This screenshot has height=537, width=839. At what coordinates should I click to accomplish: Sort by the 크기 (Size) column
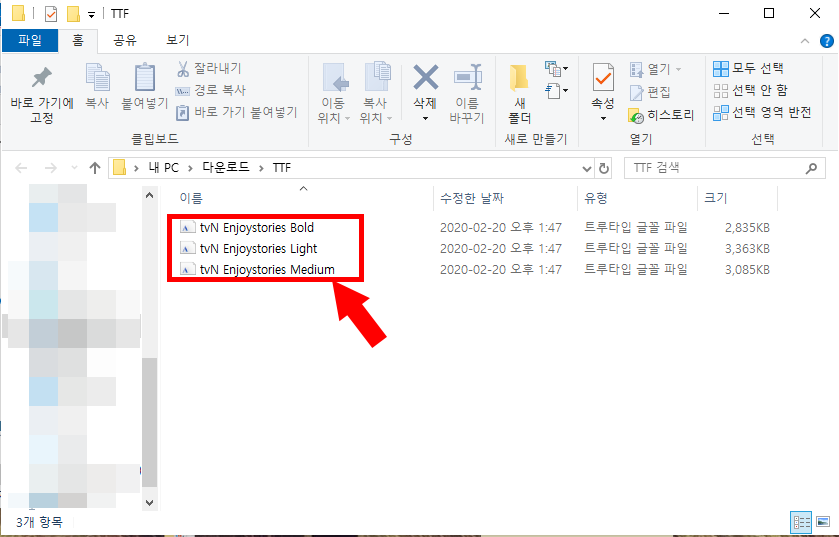pos(715,198)
